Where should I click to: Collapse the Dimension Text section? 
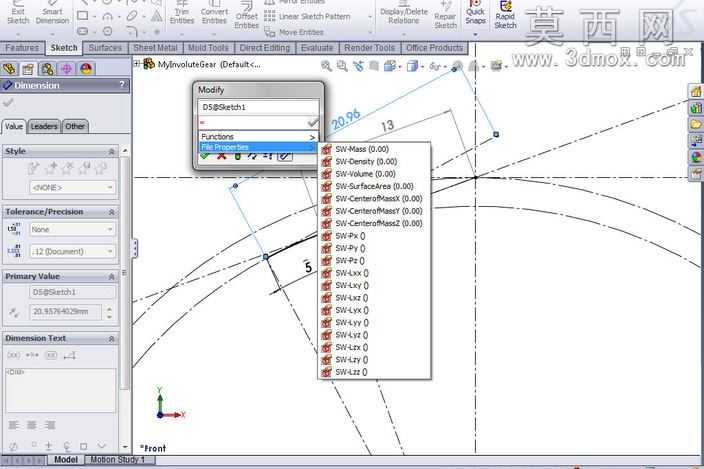click(111, 338)
